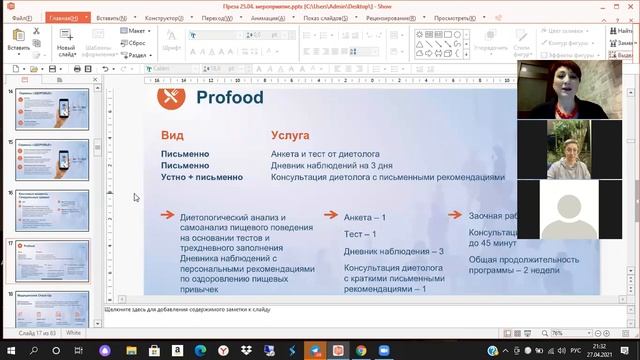Click the open folder icon in quick toolbar
Viewport: 640px width, 360px height.
[x=33, y=69]
